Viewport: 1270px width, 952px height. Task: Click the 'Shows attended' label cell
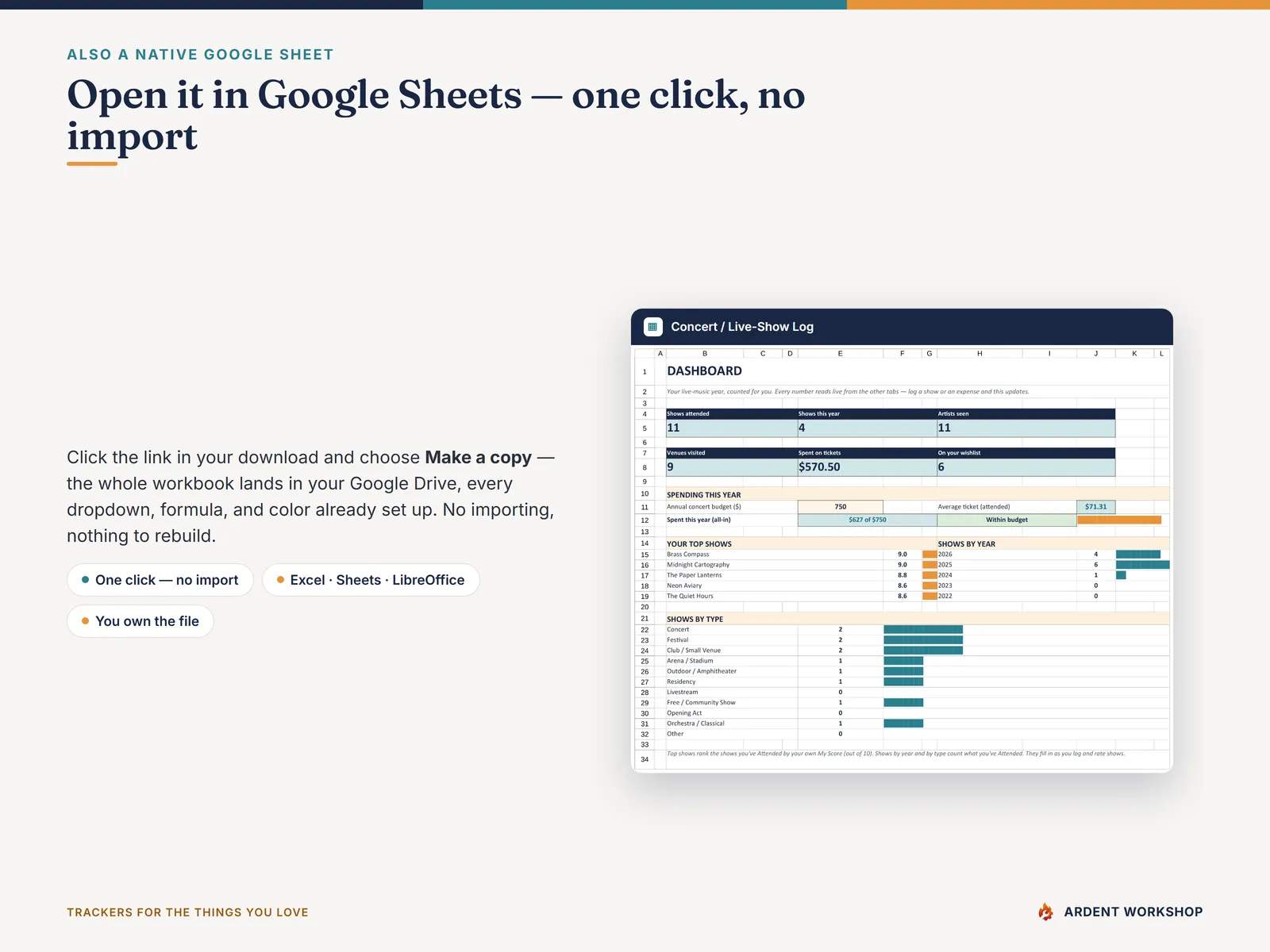coord(732,414)
